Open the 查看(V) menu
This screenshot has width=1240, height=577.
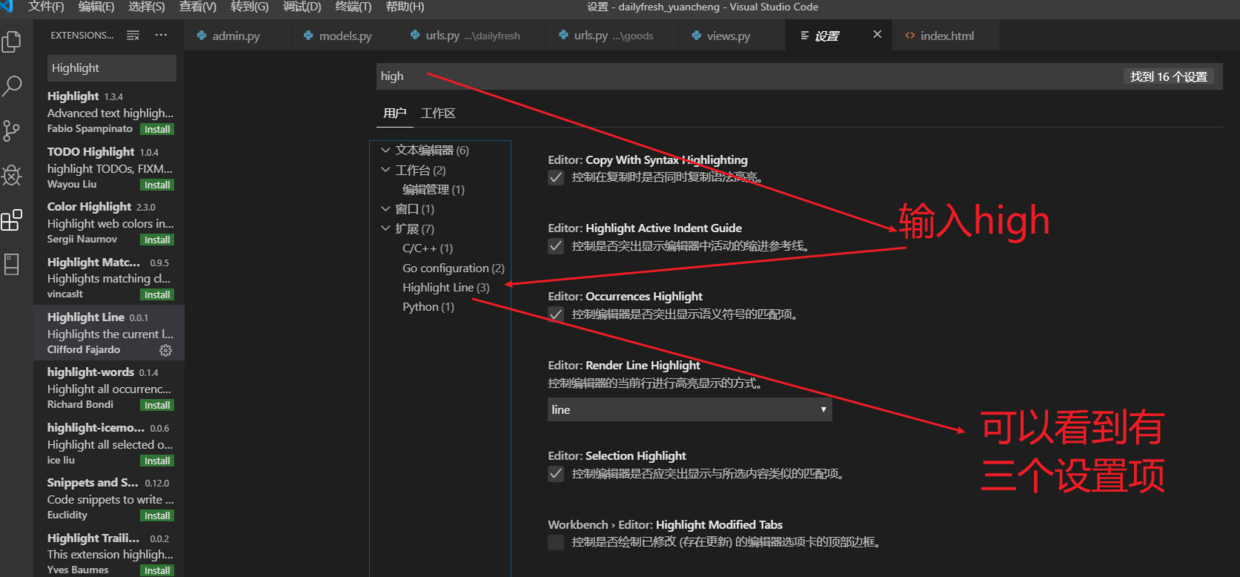click(x=198, y=7)
